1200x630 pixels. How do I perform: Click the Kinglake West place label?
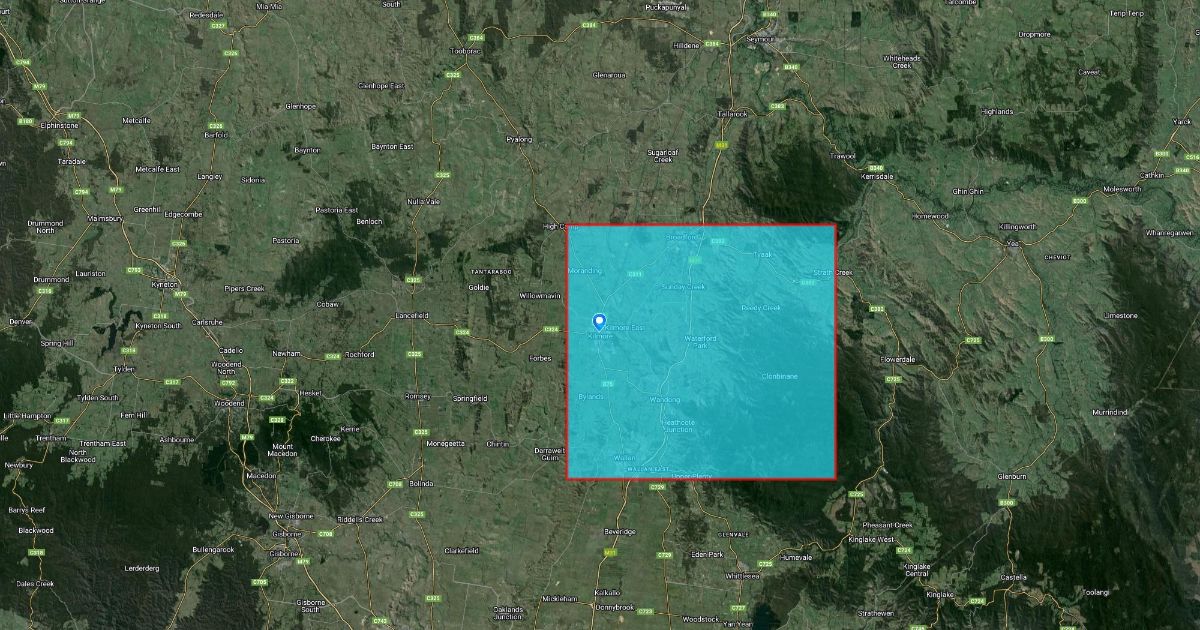click(872, 539)
